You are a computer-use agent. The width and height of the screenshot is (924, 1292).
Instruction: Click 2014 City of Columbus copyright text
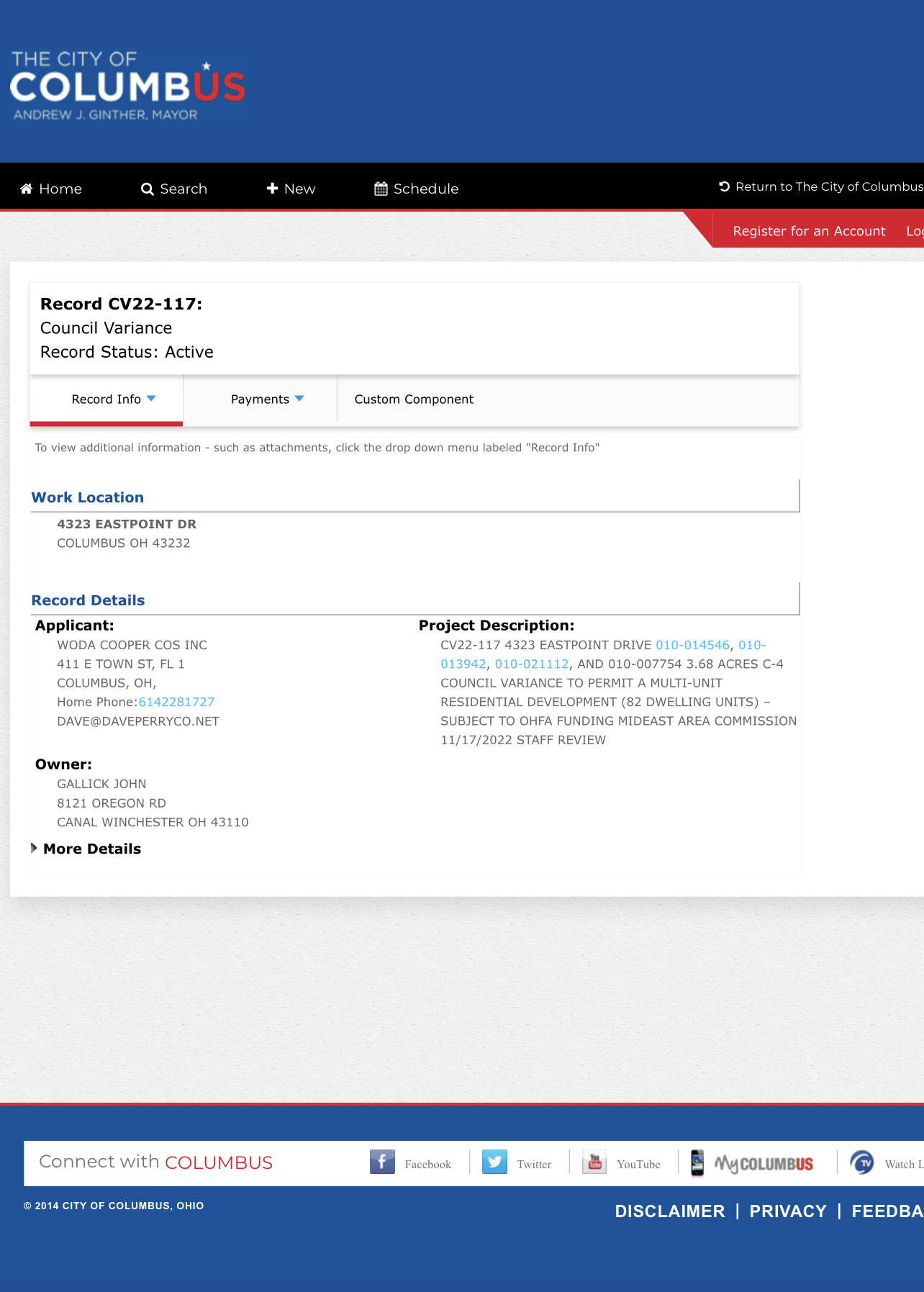(114, 1206)
